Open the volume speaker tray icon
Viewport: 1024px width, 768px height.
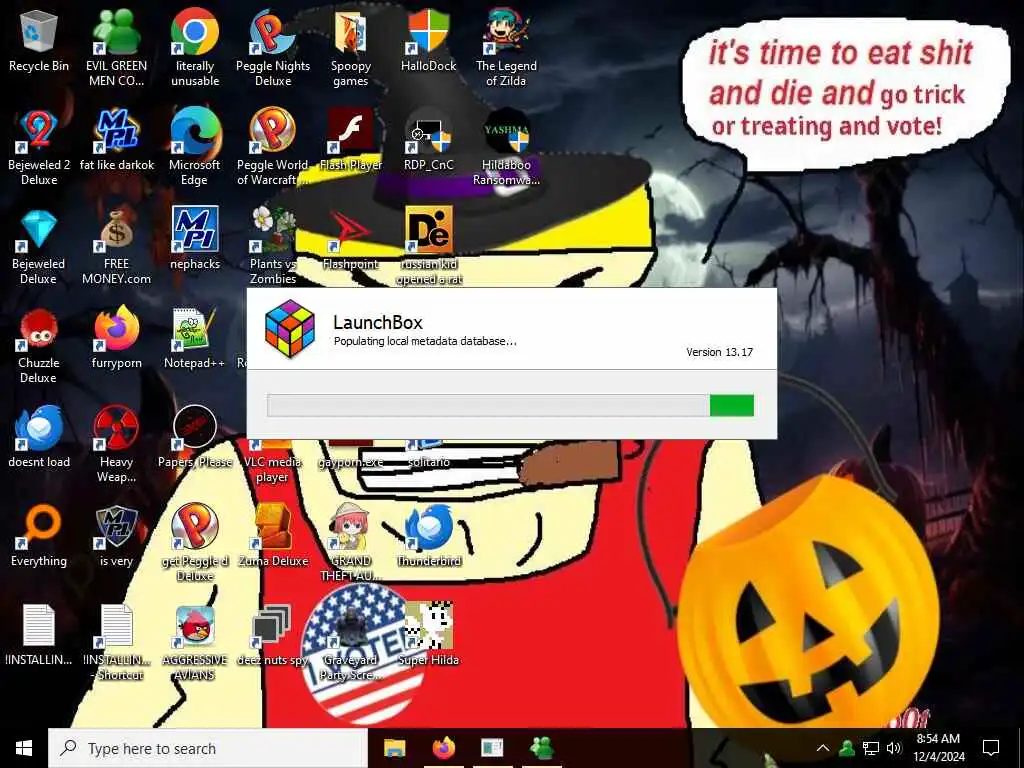pyautogui.click(x=894, y=748)
